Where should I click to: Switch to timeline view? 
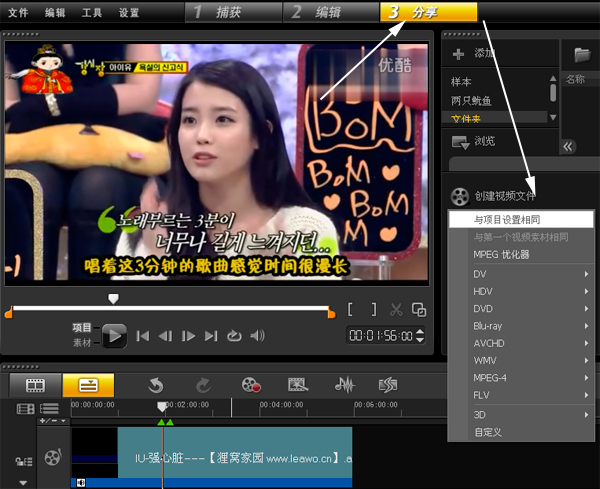[88, 385]
